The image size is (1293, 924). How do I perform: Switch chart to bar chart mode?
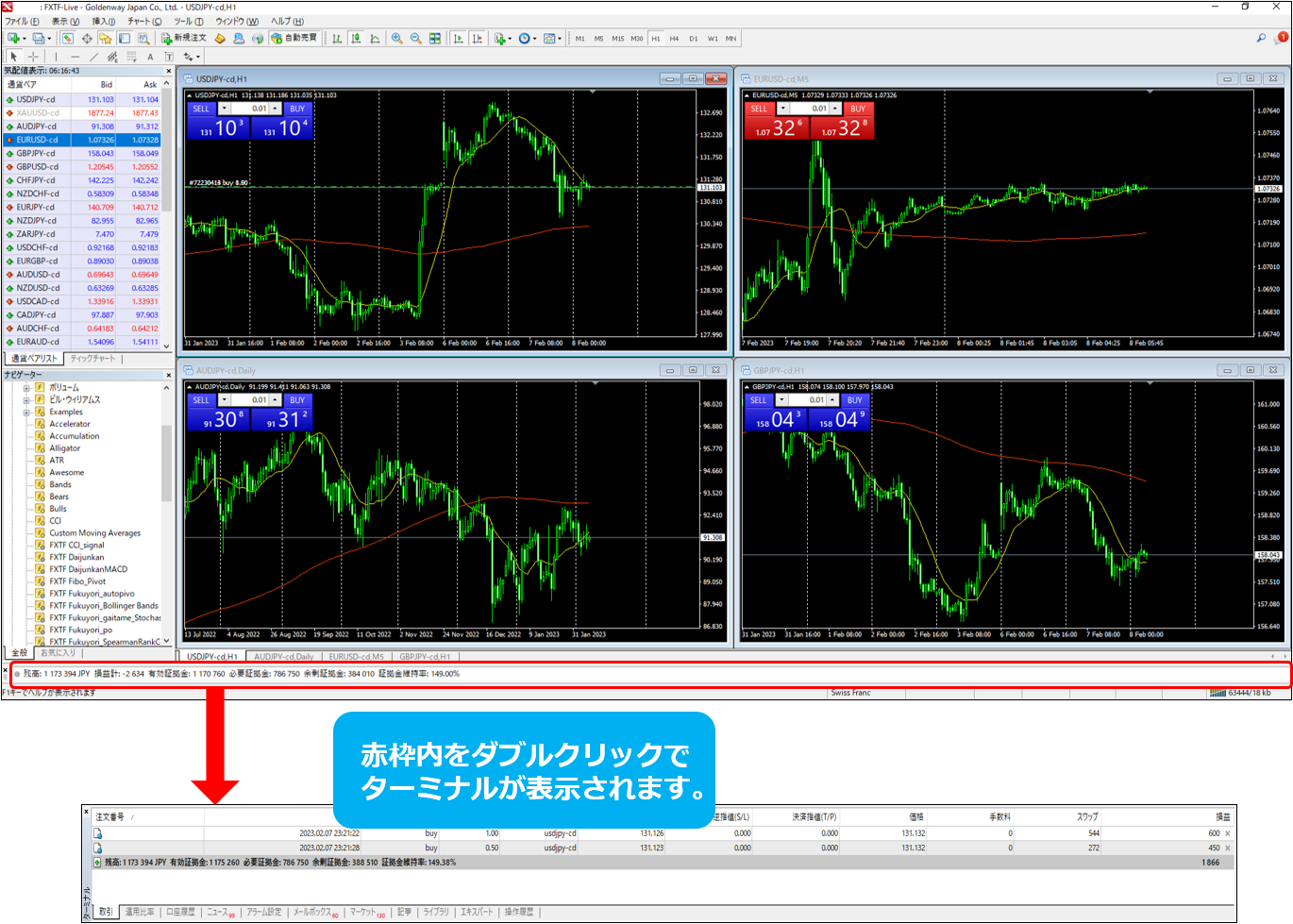pyautogui.click(x=337, y=39)
